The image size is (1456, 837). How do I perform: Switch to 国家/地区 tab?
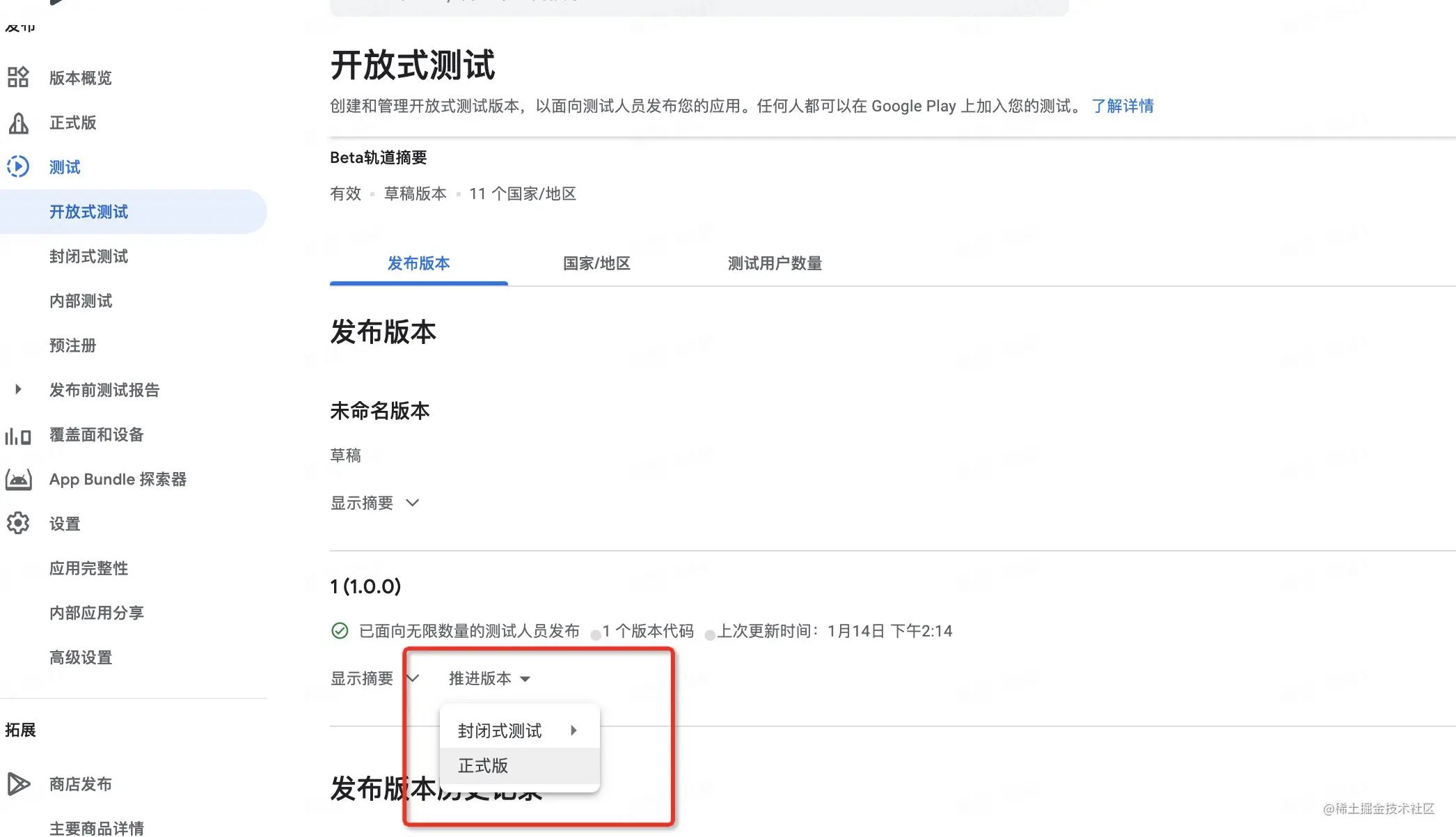(x=597, y=263)
